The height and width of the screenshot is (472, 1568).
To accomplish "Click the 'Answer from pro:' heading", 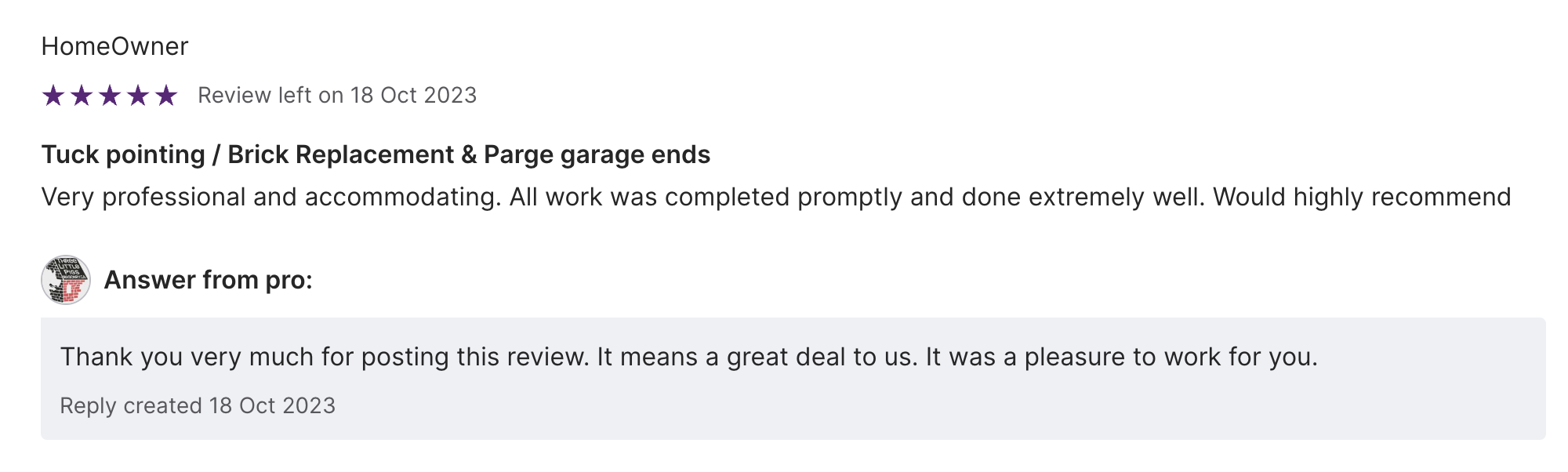I will click(x=208, y=280).
